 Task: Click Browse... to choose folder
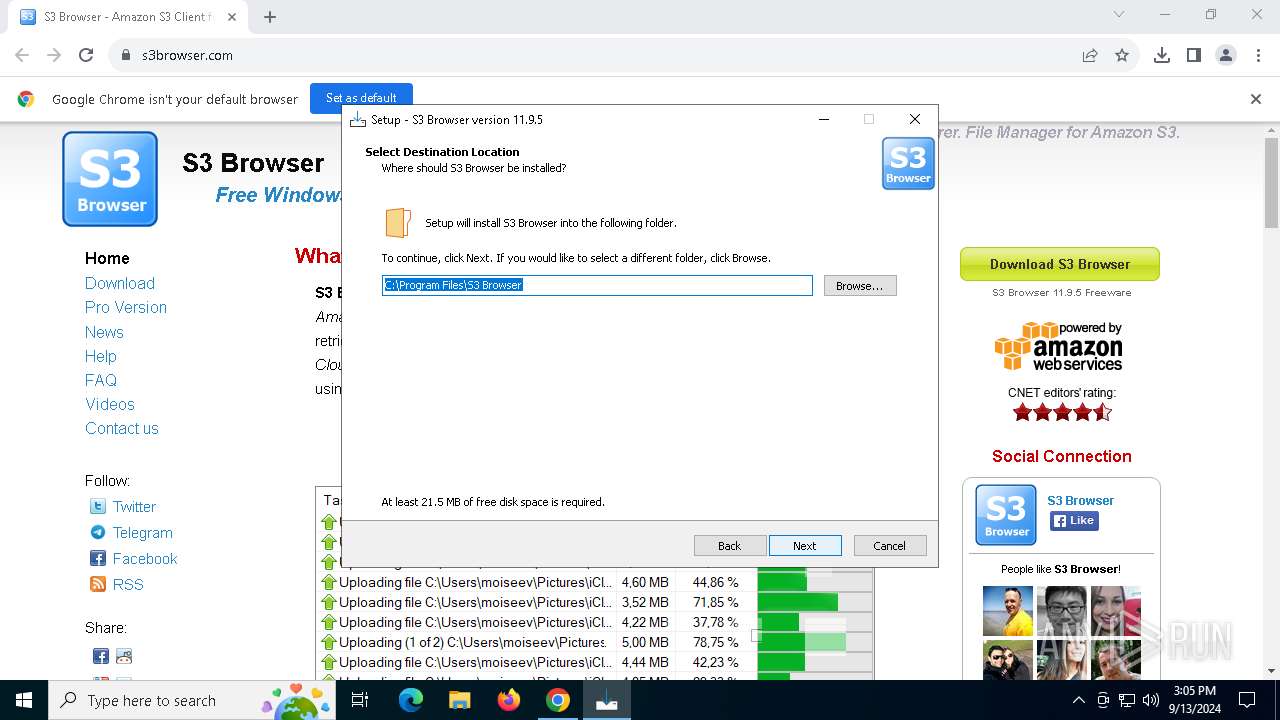pos(860,286)
